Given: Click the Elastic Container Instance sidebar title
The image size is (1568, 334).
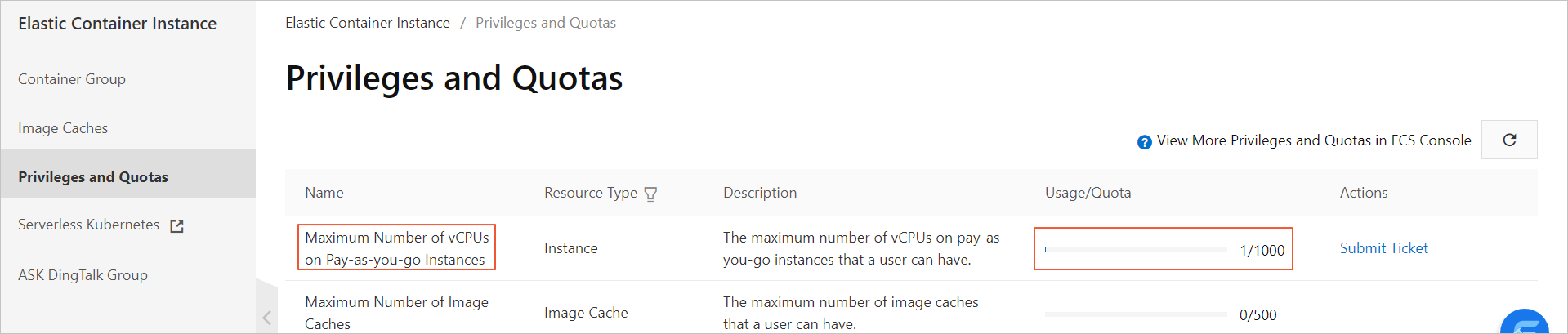Looking at the screenshot, I should [x=117, y=24].
